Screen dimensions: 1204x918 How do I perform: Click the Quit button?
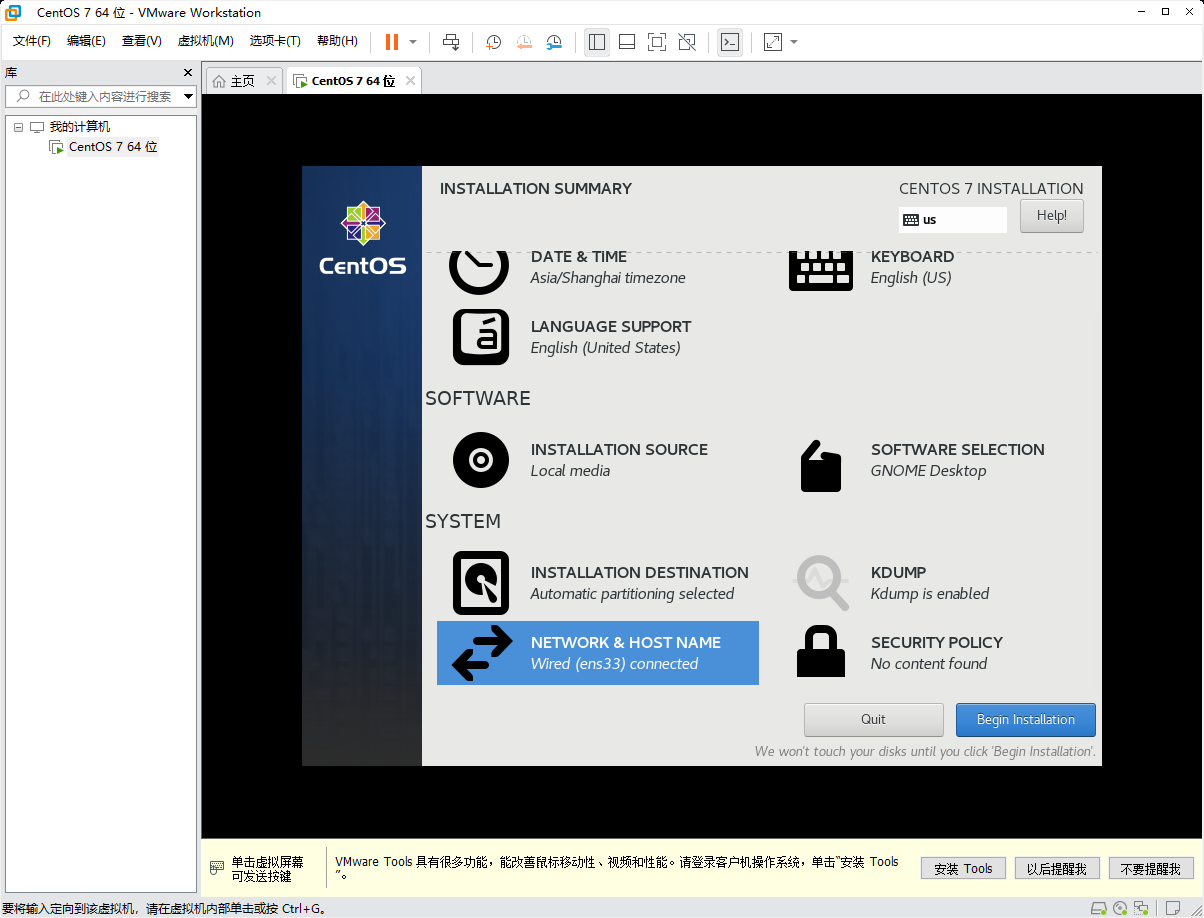874,719
